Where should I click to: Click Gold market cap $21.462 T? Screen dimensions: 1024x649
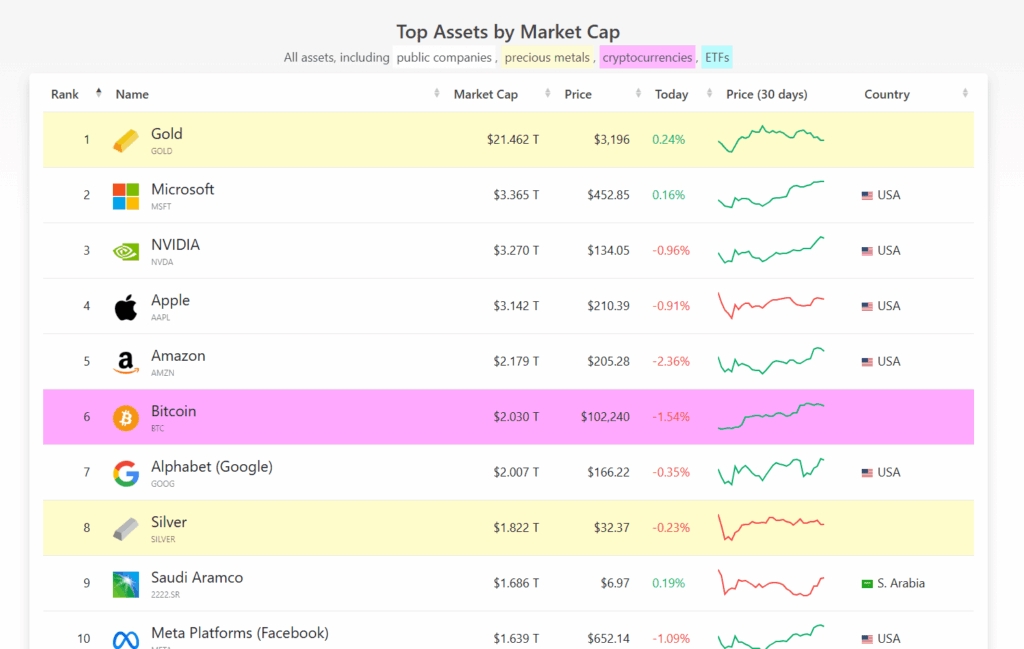coord(513,140)
